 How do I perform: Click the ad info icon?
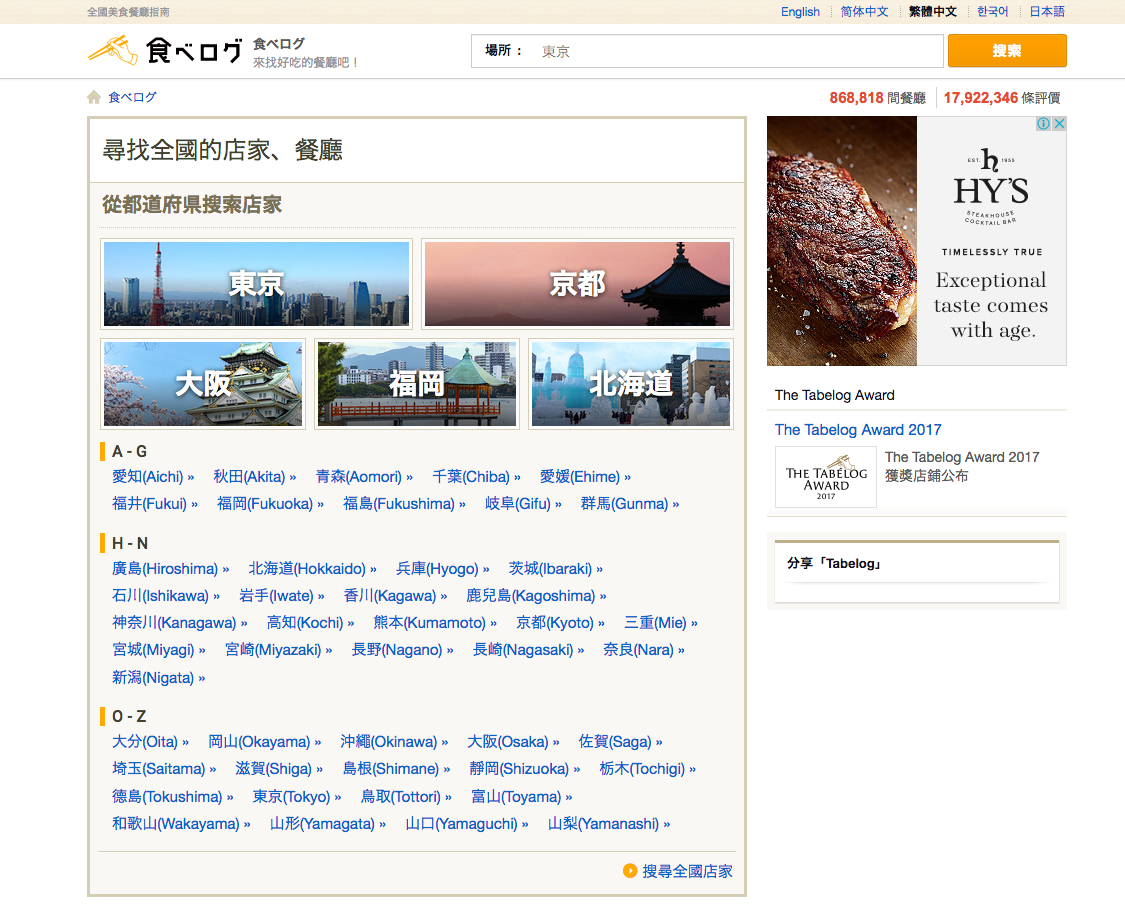click(x=1043, y=124)
